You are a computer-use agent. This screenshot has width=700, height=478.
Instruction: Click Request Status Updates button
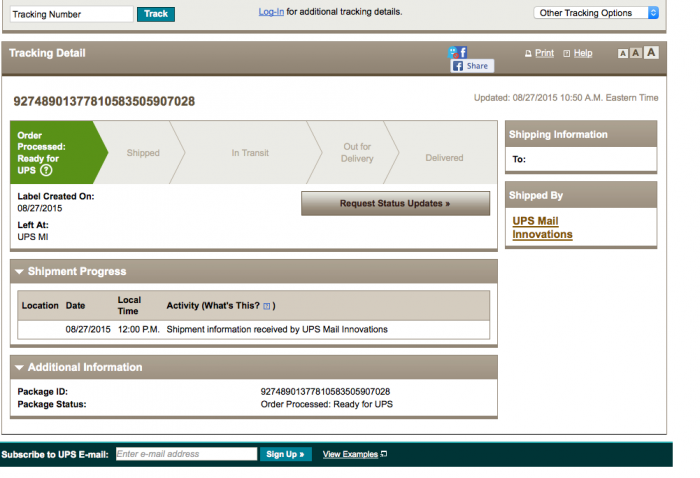[395, 204]
